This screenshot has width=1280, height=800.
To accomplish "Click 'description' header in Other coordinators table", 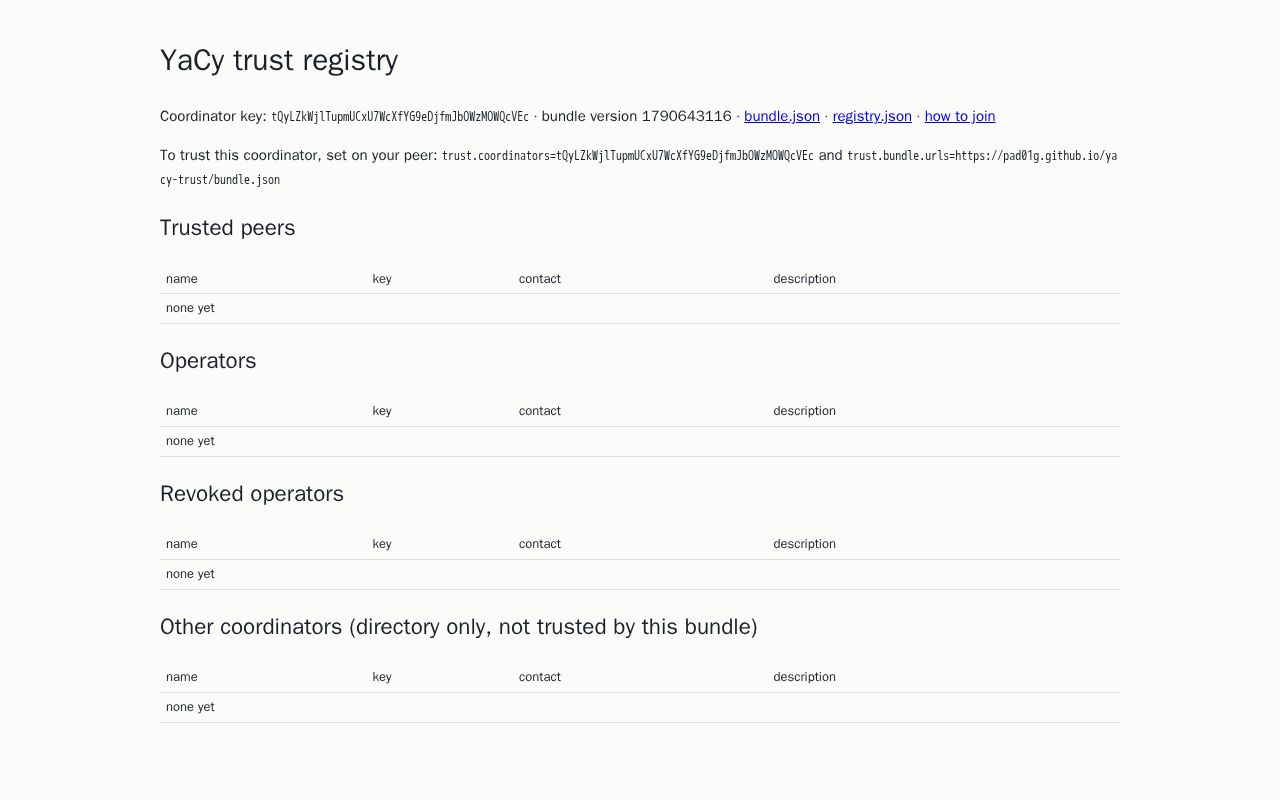I will (804, 677).
